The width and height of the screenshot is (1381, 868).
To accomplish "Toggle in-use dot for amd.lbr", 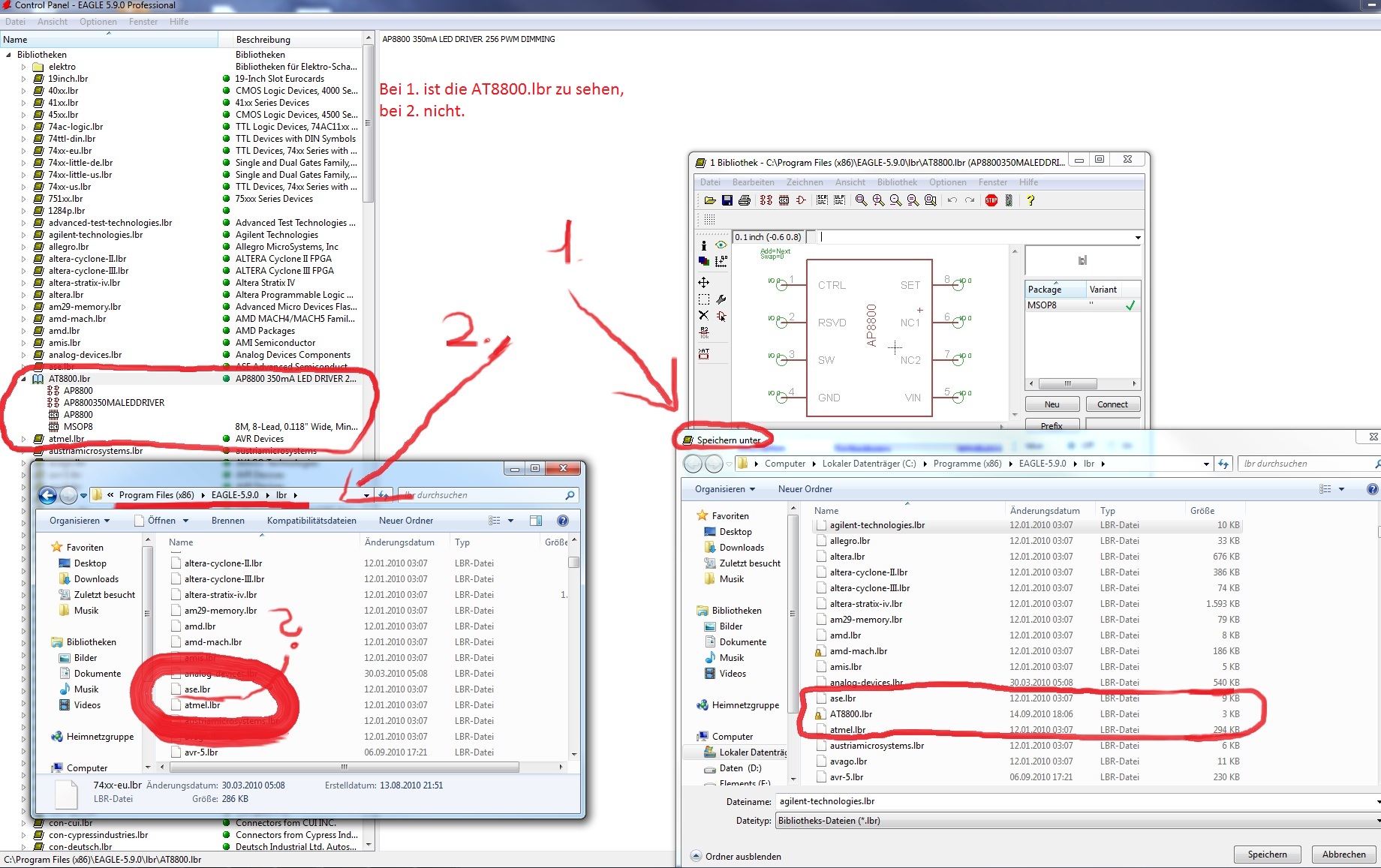I will point(226,331).
